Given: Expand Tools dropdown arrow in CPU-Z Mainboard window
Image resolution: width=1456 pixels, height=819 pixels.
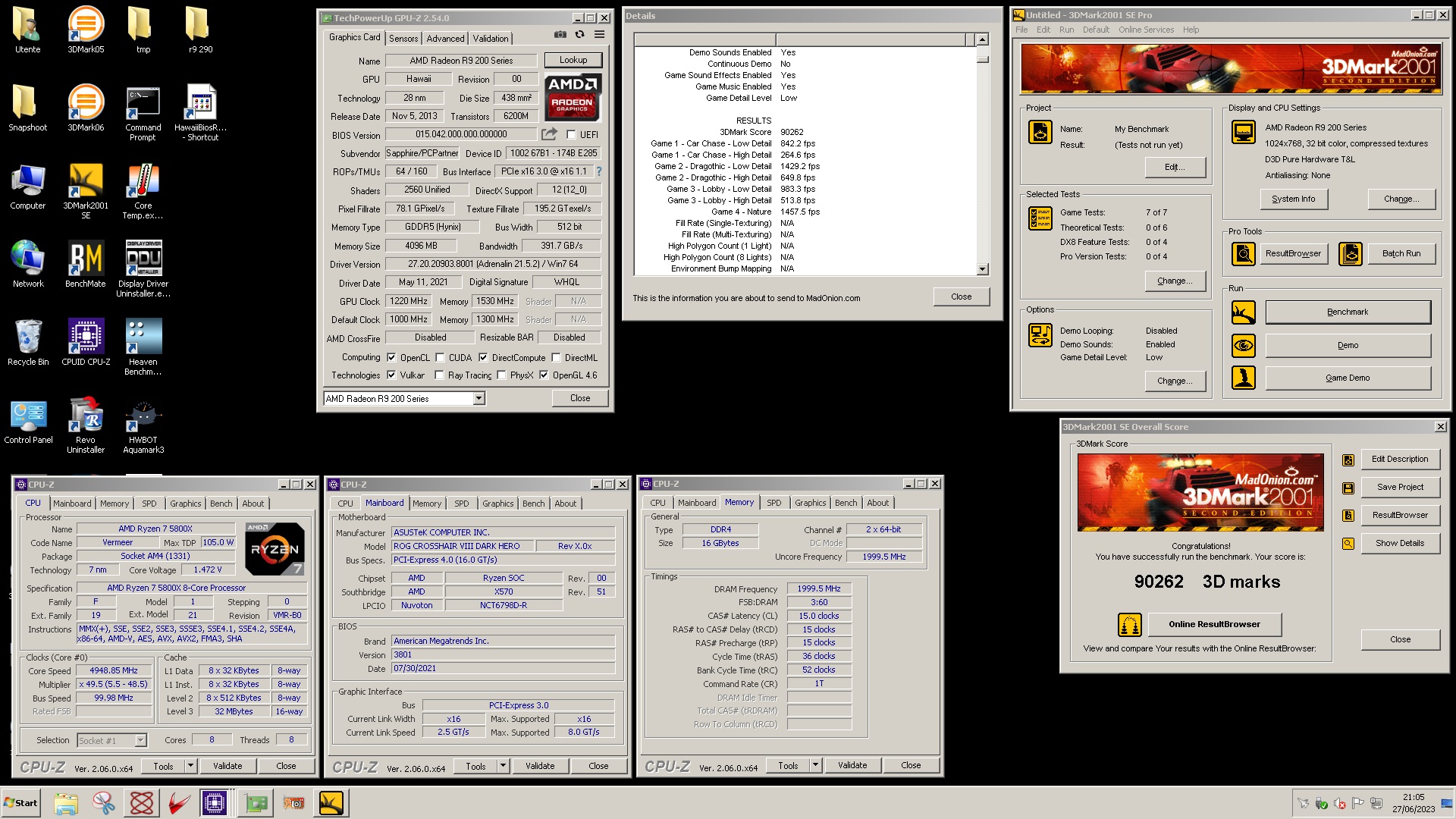Looking at the screenshot, I should pos(504,766).
